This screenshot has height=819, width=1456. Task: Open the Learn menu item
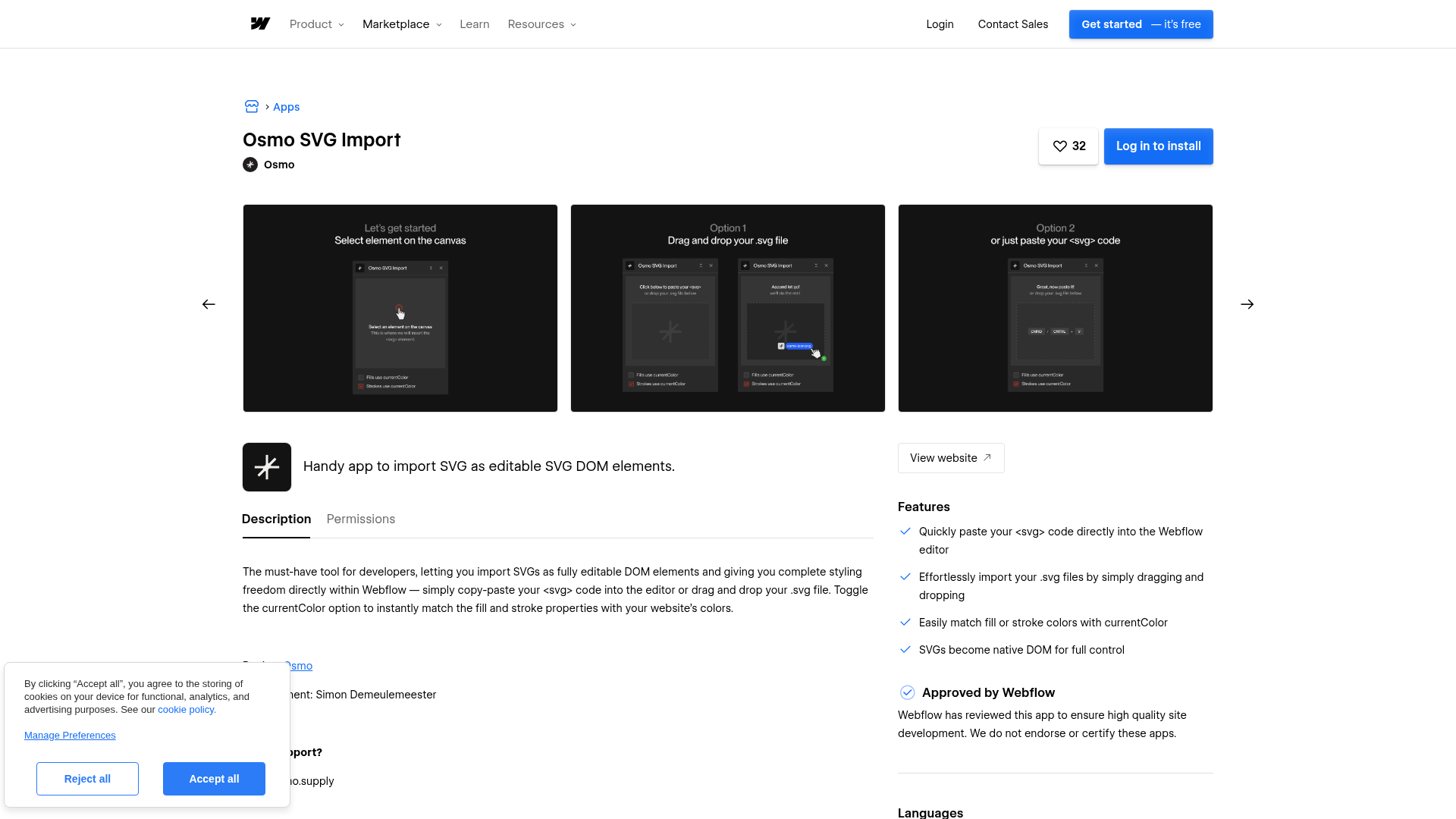[x=474, y=24]
